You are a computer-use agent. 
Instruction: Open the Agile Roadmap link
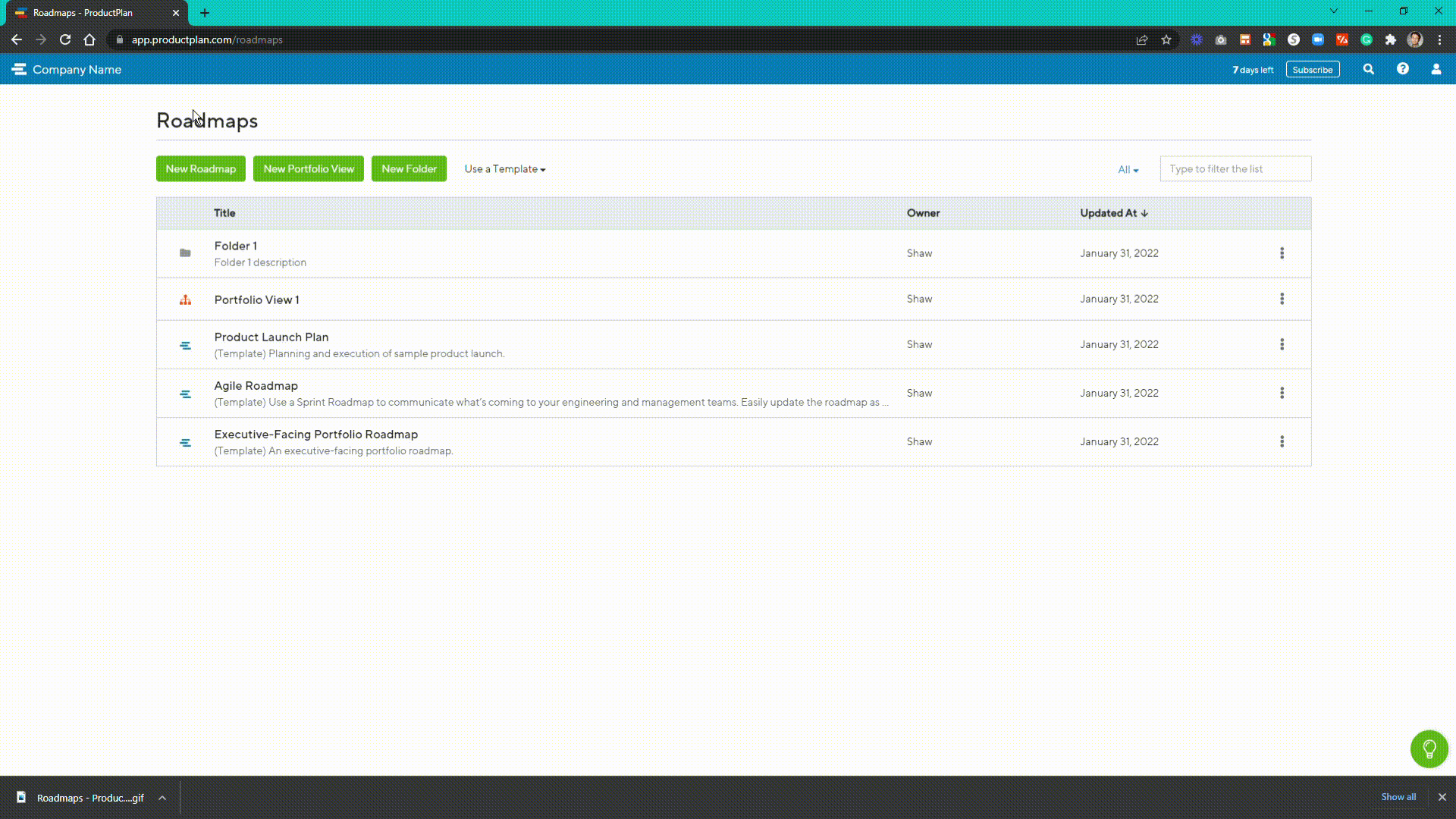(x=256, y=386)
